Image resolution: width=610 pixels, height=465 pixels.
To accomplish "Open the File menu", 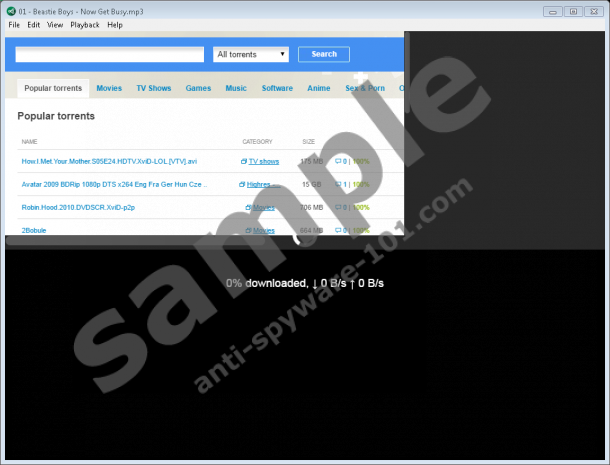I will point(14,25).
